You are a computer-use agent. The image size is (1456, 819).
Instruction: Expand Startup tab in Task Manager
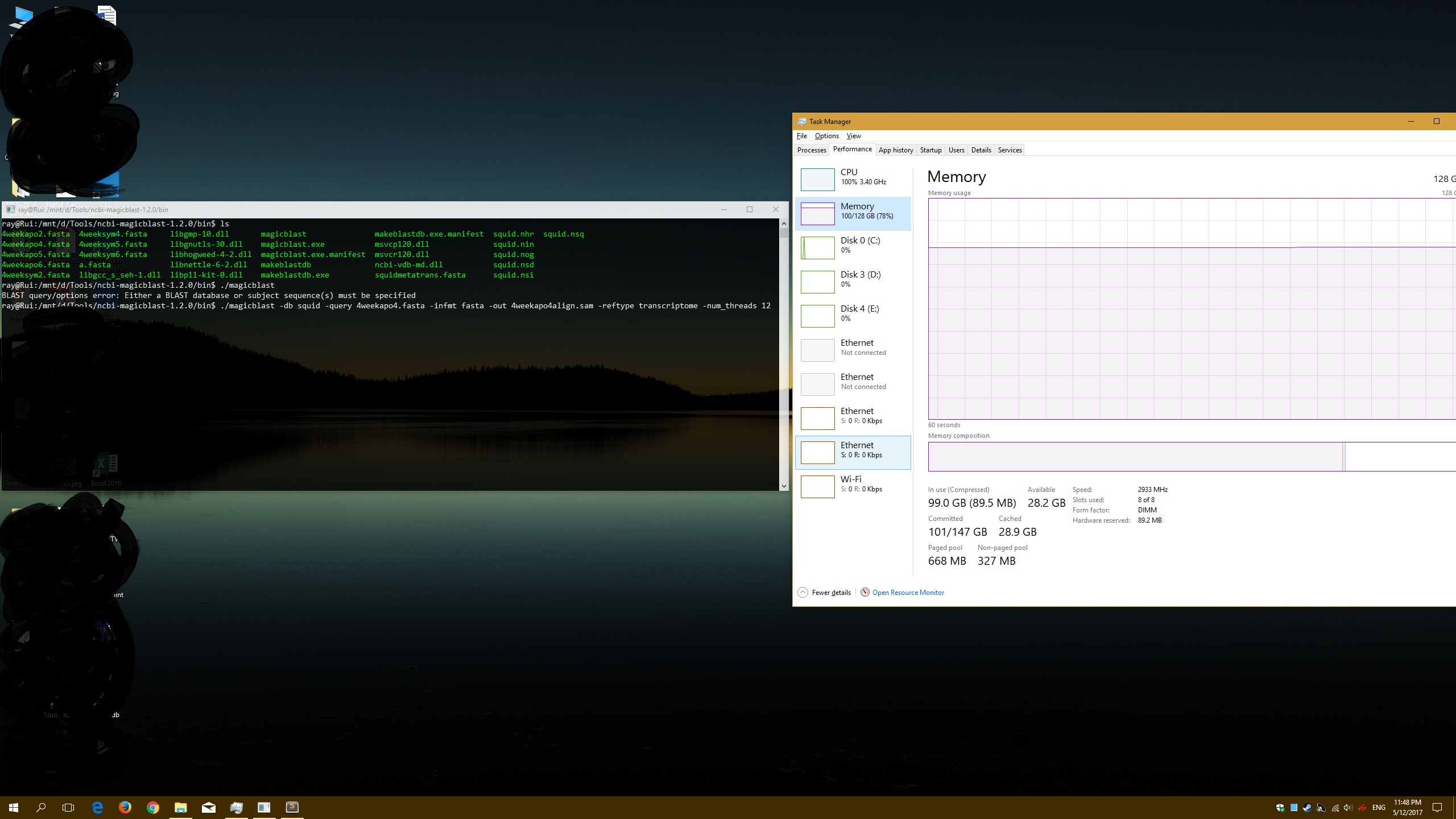[x=929, y=150]
